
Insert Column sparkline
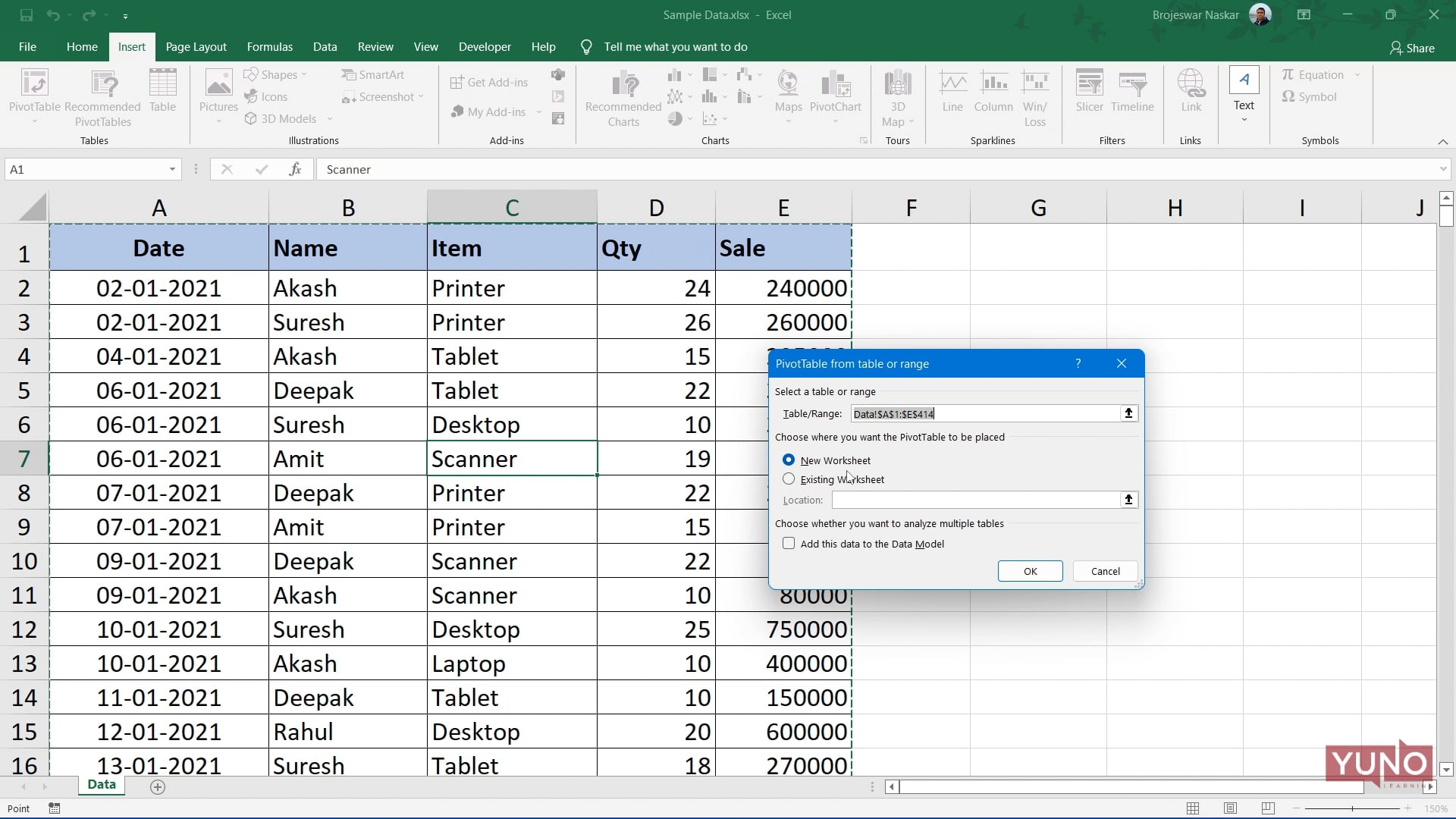[993, 91]
